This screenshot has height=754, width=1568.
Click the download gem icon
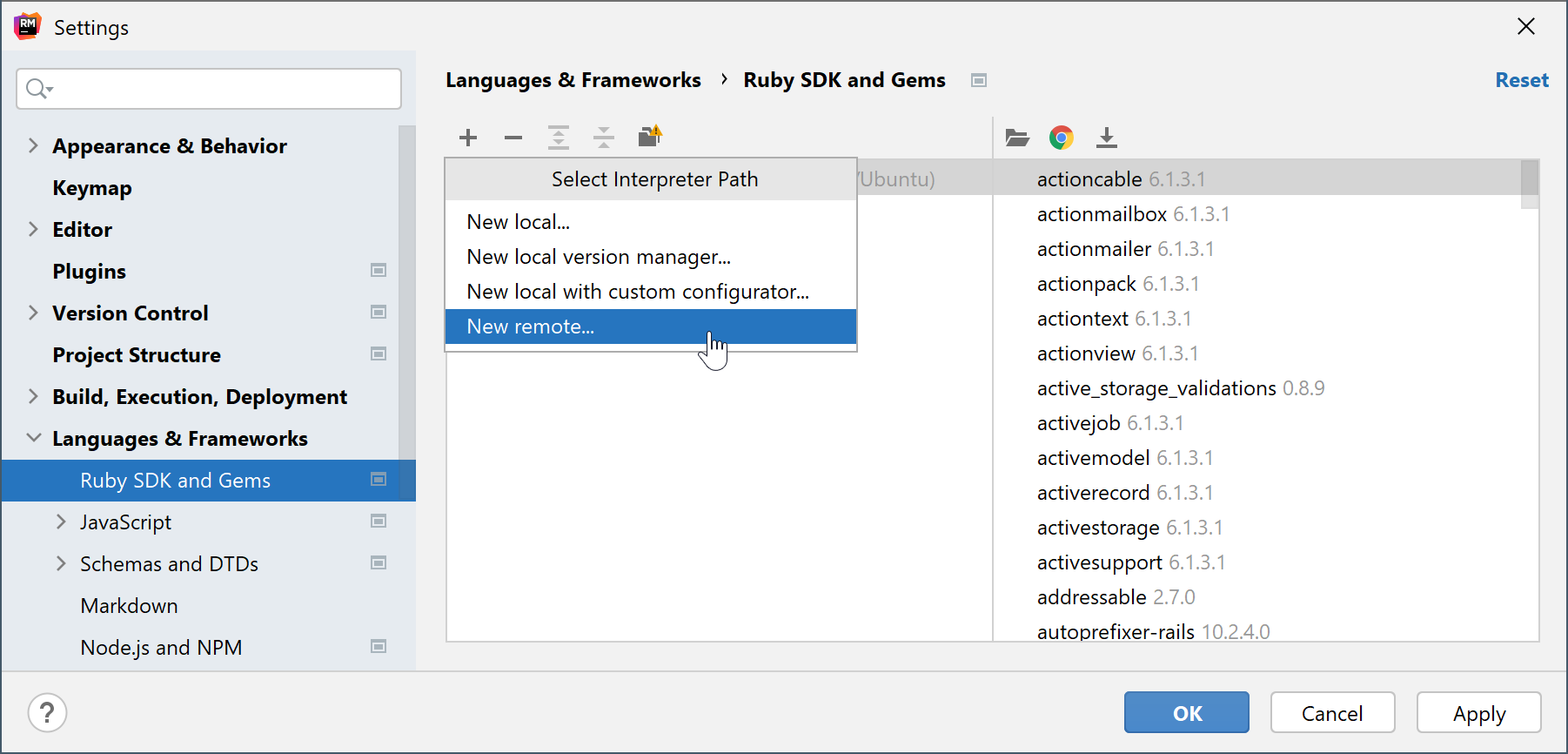[x=1107, y=138]
